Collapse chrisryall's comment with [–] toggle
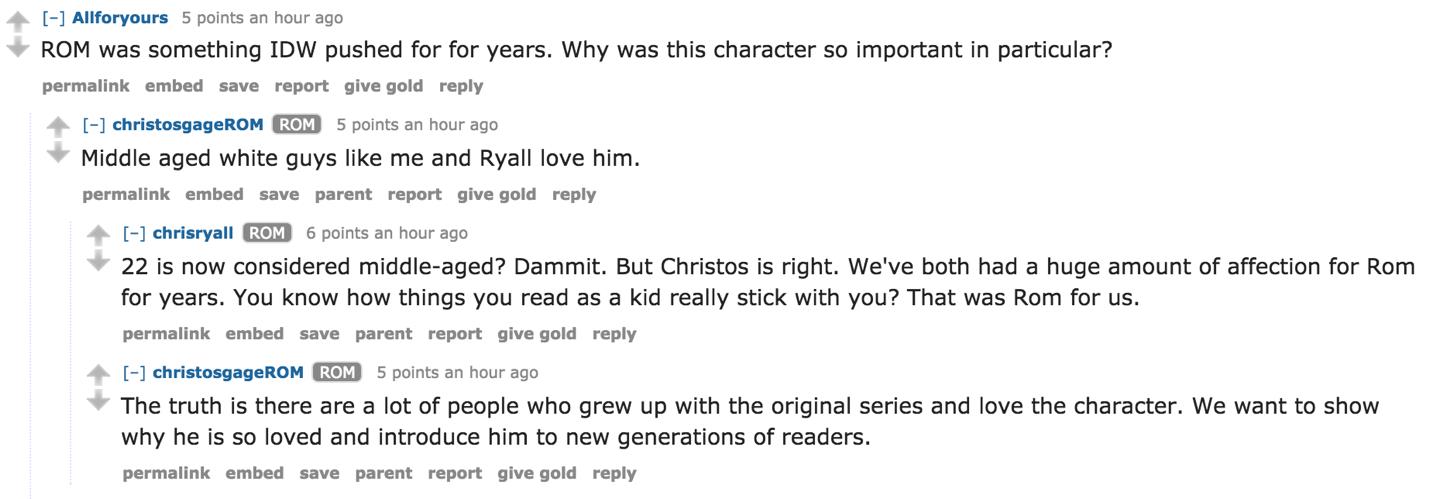This screenshot has width=1430, height=499. (134, 233)
